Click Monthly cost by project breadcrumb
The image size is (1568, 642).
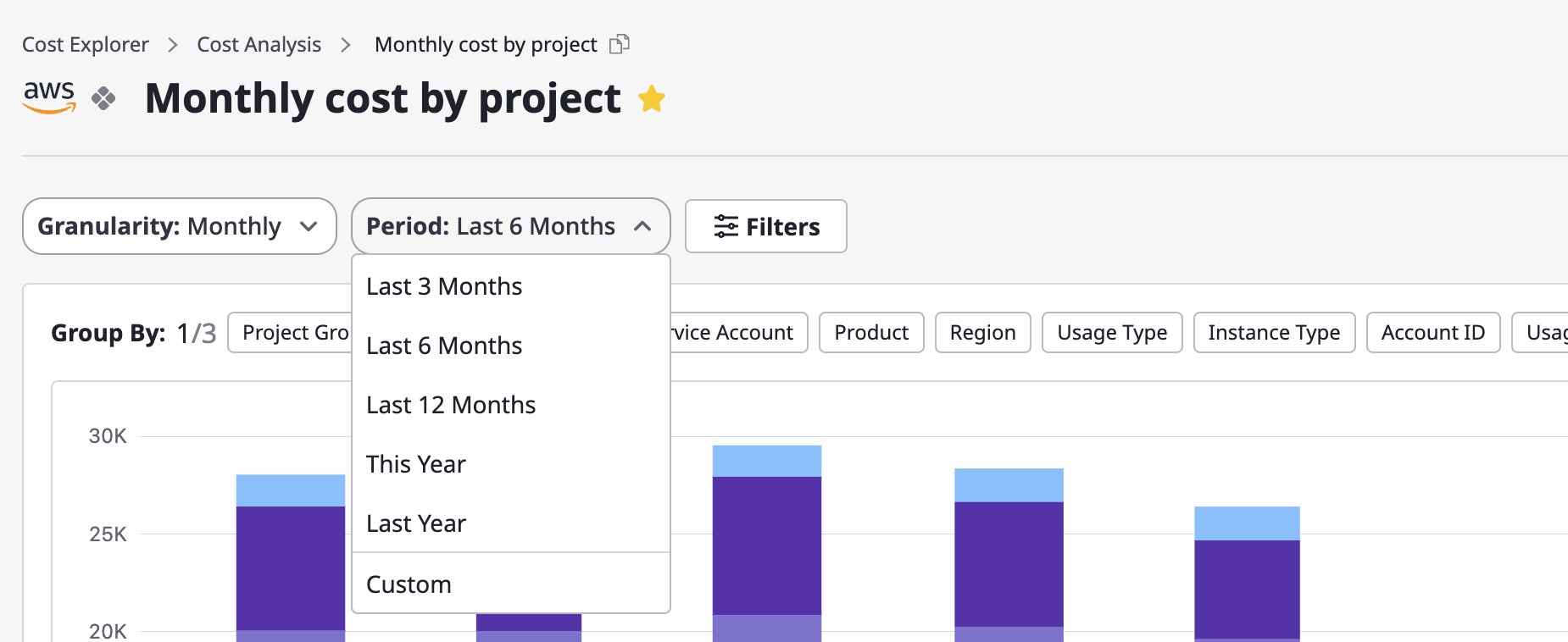(486, 44)
